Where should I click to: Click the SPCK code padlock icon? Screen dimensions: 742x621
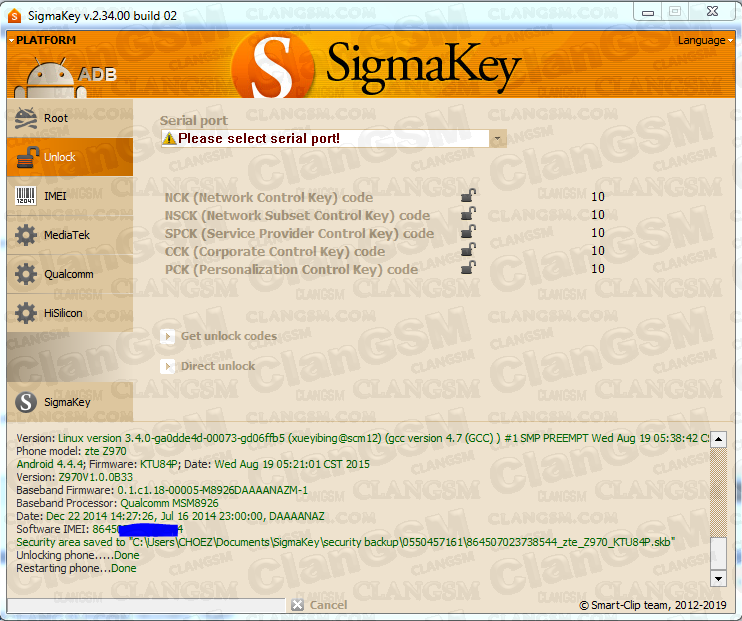coord(468,232)
